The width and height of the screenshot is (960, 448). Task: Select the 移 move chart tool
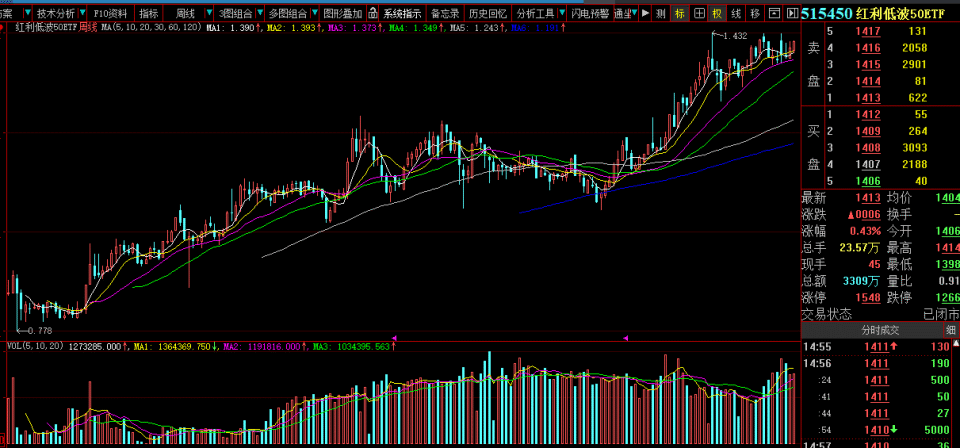[x=755, y=13]
